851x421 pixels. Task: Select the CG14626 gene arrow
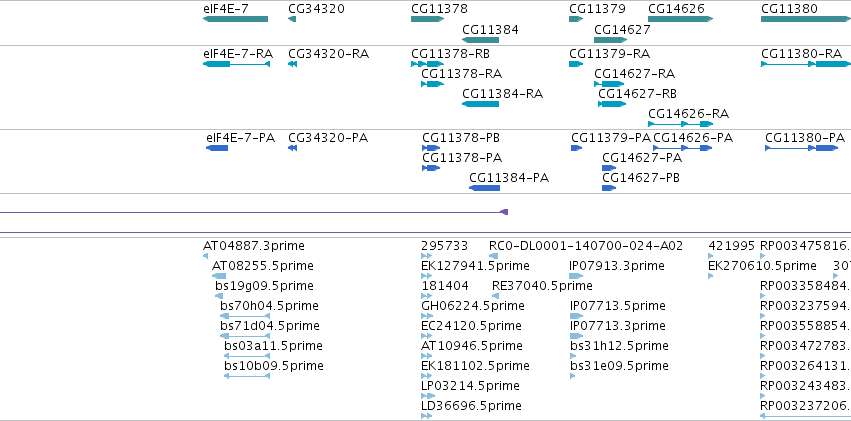680,19
